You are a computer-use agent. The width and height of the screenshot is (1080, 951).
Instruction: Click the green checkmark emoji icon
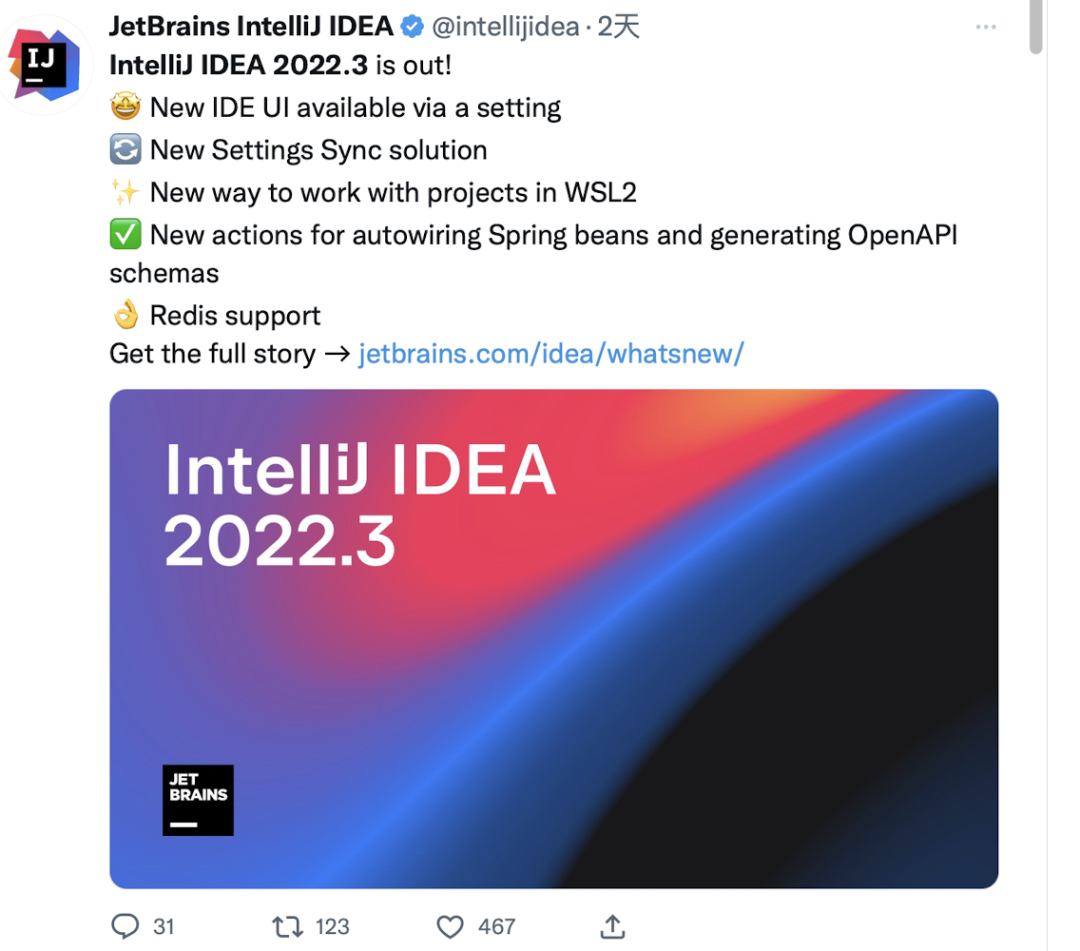pyautogui.click(x=125, y=234)
